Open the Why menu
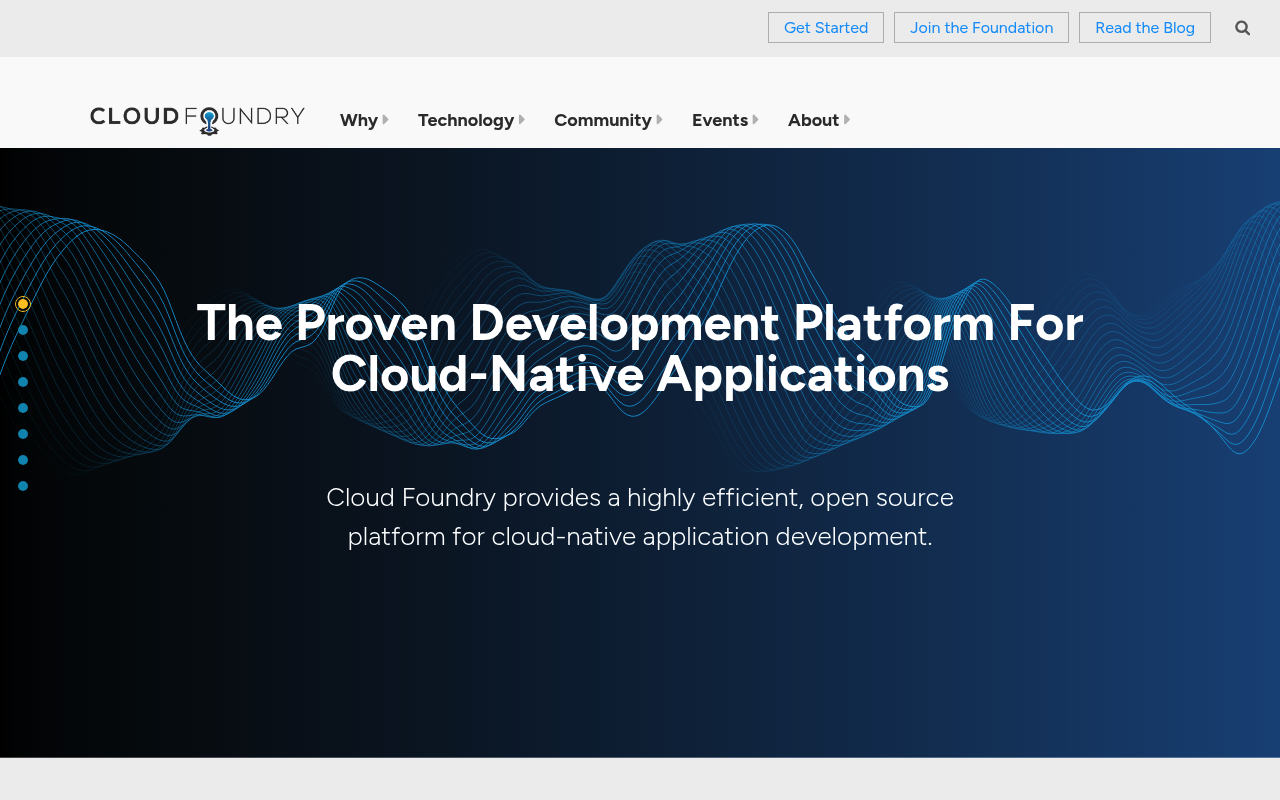This screenshot has height=800, width=1280. click(359, 120)
